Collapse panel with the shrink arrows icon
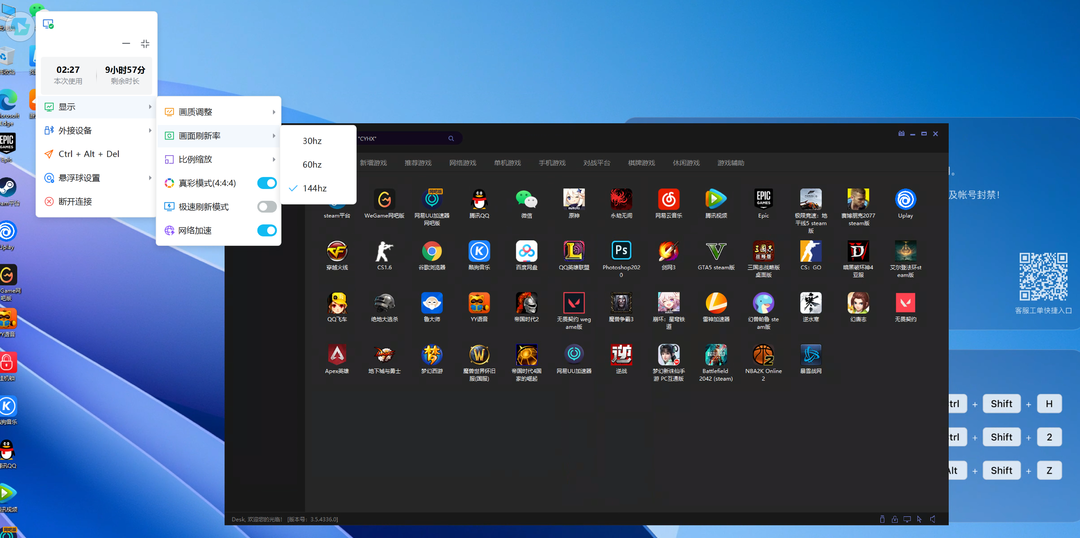This screenshot has width=1080, height=538. pyautogui.click(x=145, y=43)
